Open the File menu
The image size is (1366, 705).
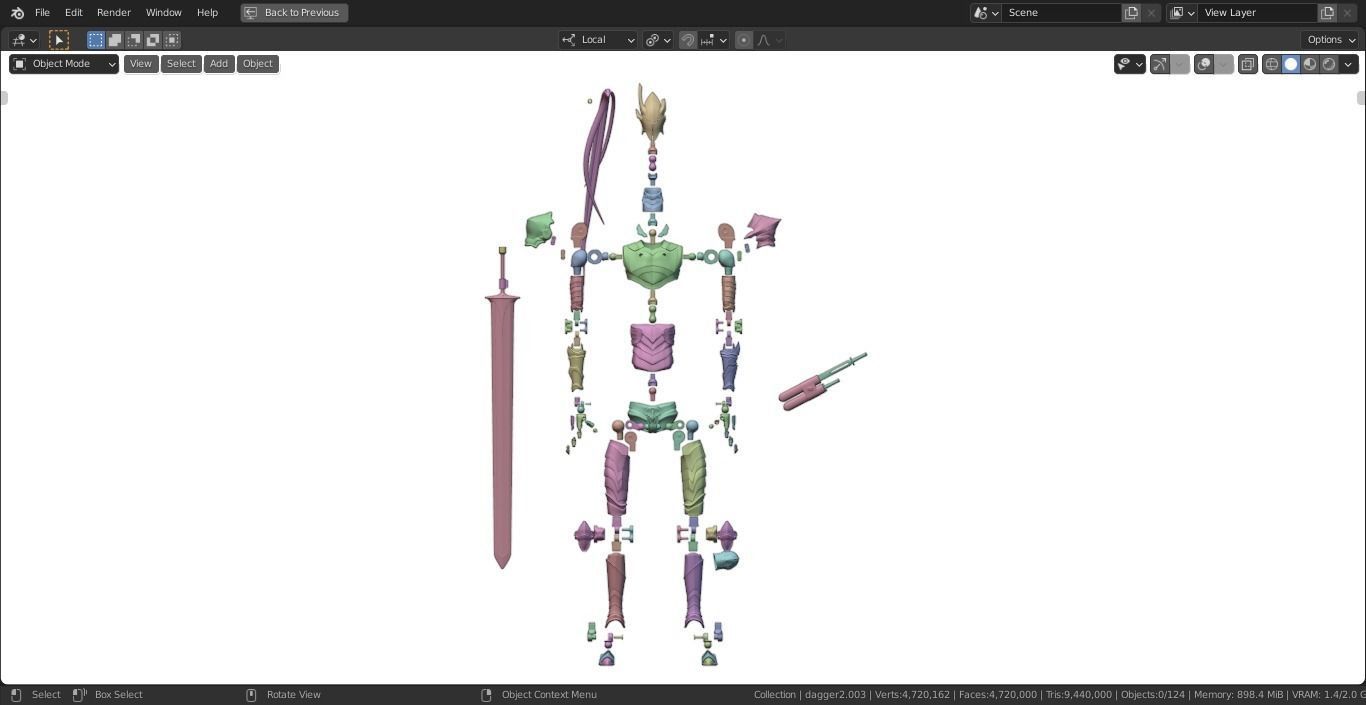[x=42, y=13]
